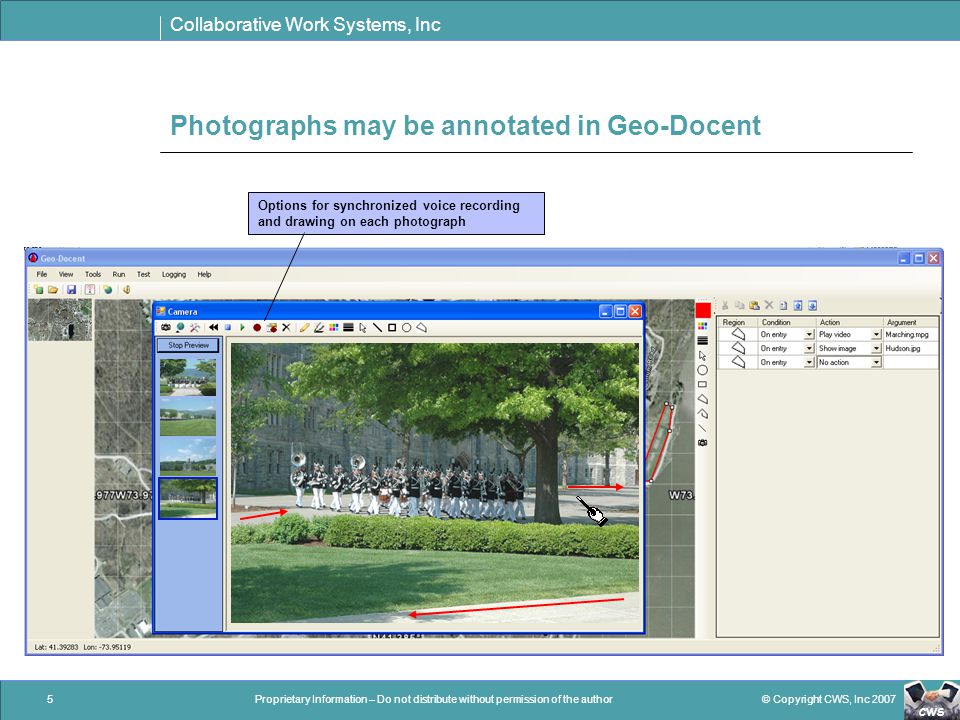Select the first photo thumbnail in Camera window
The width and height of the screenshot is (960, 720).
188,377
